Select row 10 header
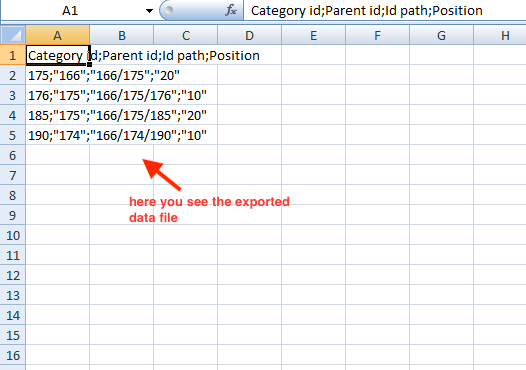This screenshot has height=370, width=526. [x=13, y=235]
